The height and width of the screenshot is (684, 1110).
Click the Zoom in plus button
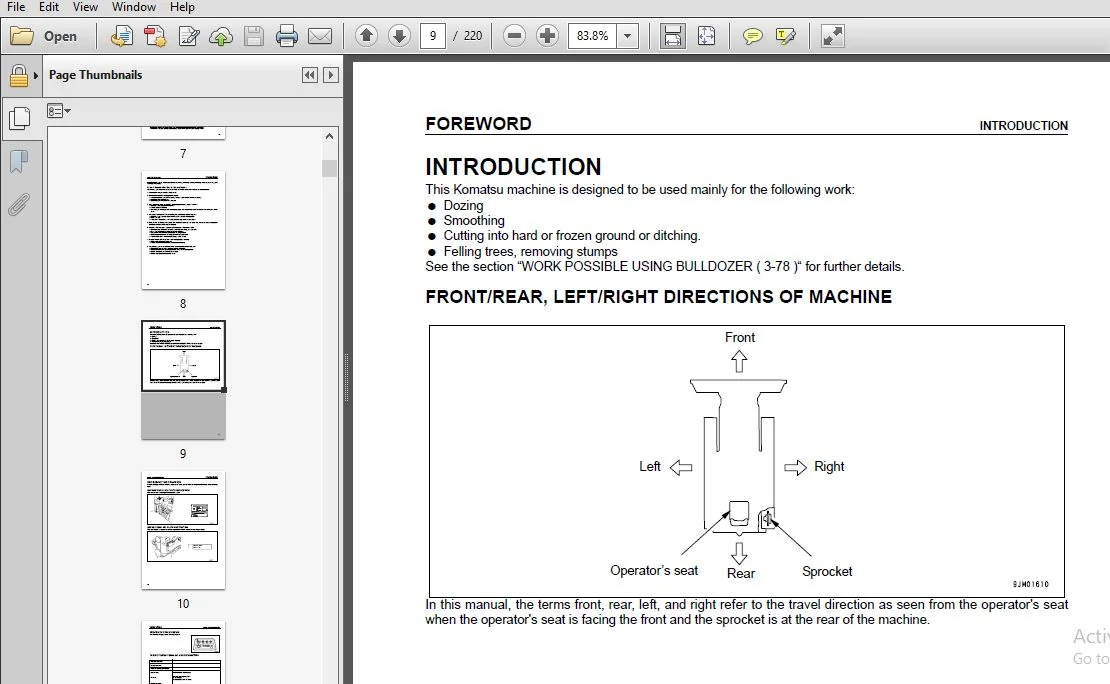(547, 35)
